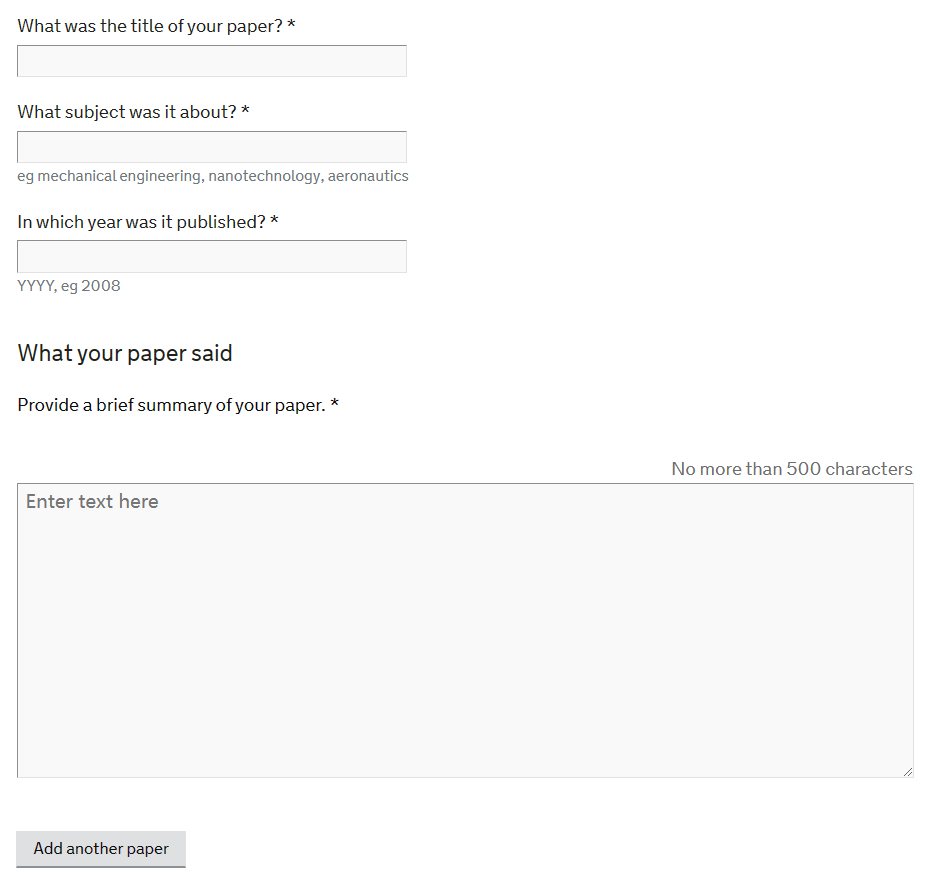The image size is (938, 880).
Task: Click the word 'aeronautics' in the subject hint
Action: click(x=368, y=176)
